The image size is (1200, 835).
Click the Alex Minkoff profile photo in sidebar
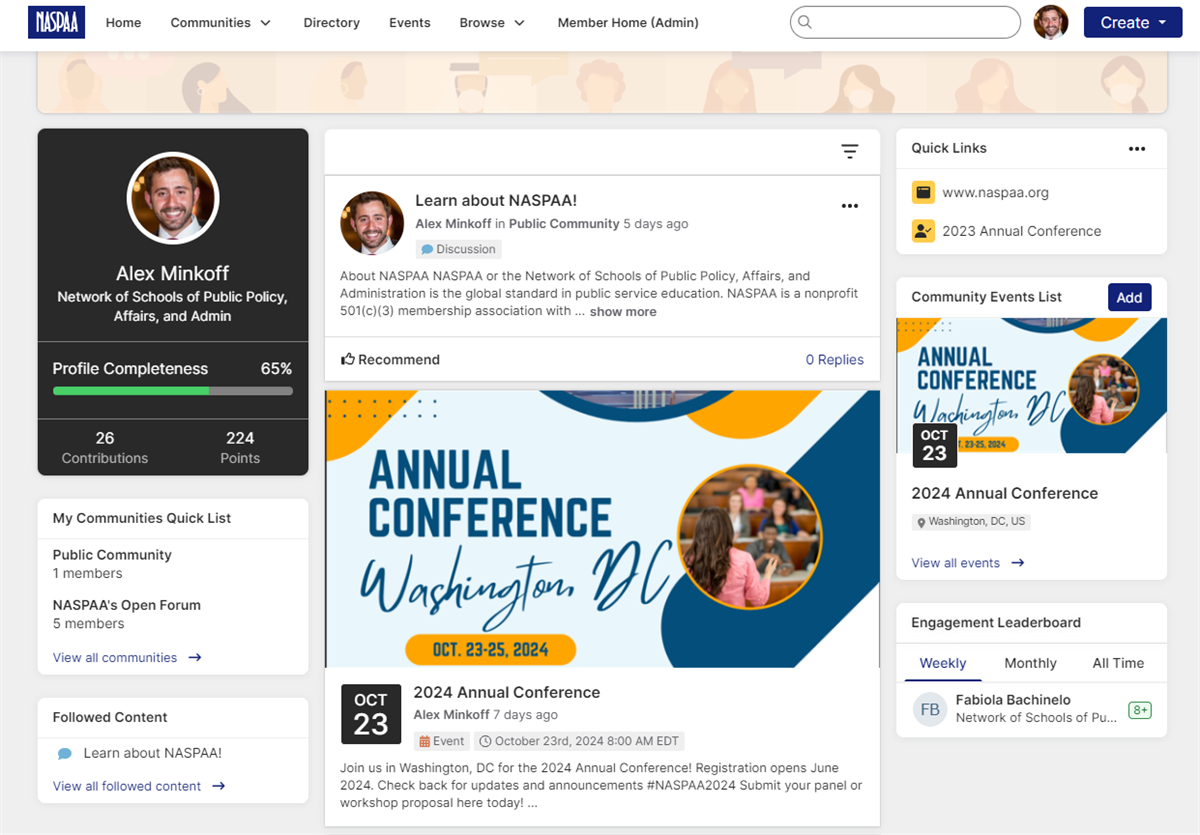tap(173, 198)
